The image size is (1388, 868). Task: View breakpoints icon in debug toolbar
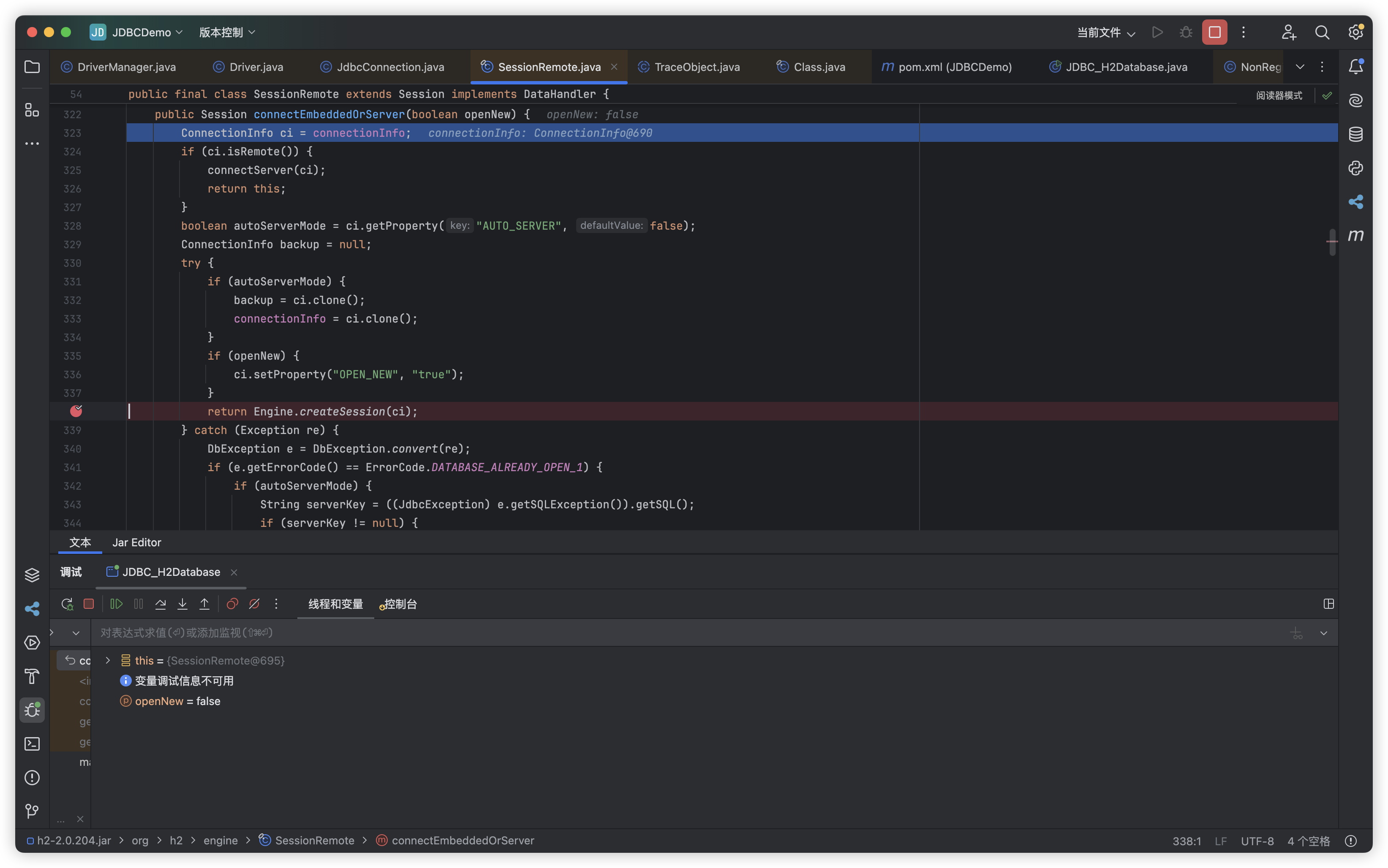[x=232, y=604]
